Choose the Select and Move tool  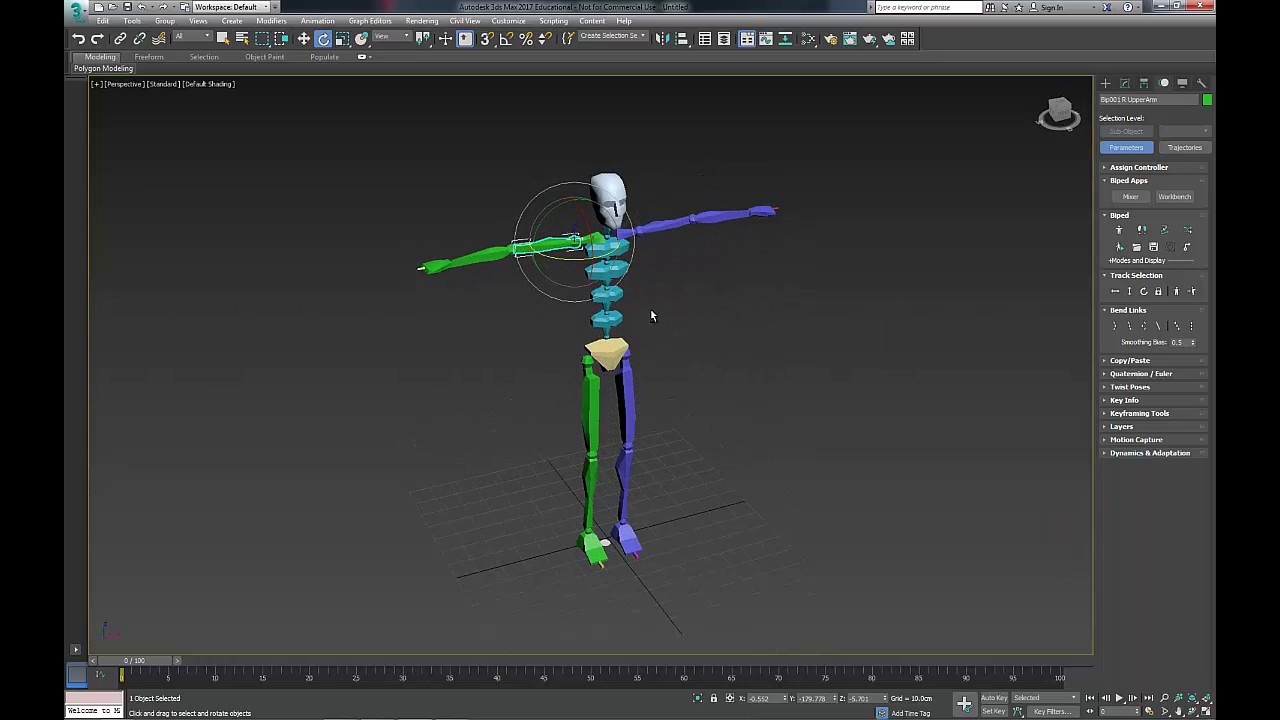point(304,39)
